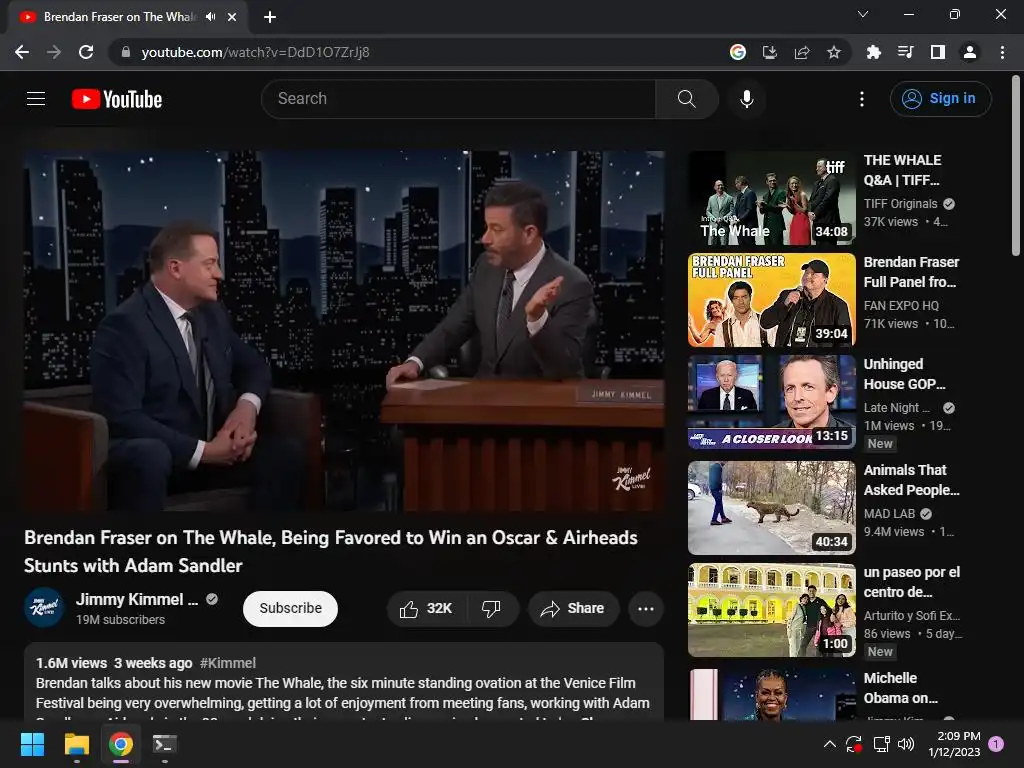Viewport: 1024px width, 768px height.
Task: Visit FAN EXPO HQ channel name
Action: click(901, 306)
